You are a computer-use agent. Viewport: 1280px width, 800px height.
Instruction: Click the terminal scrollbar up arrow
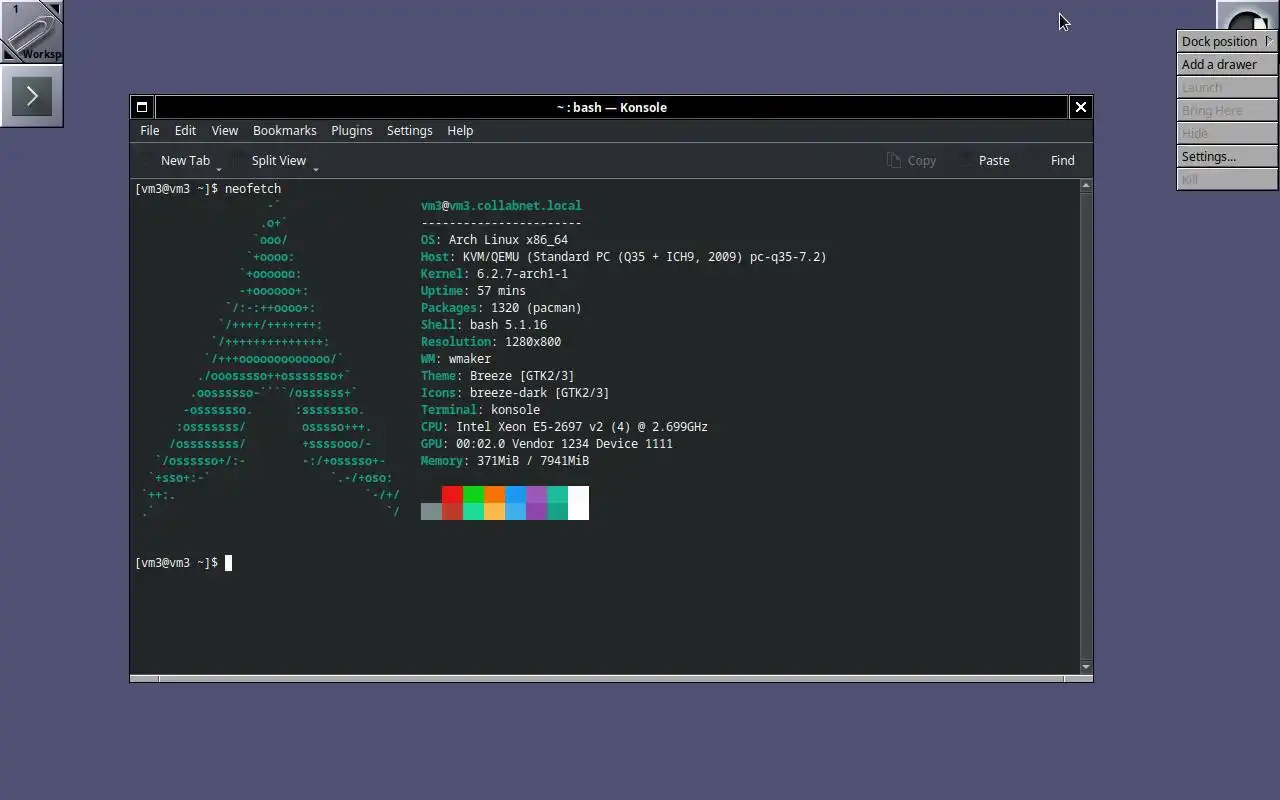click(x=1086, y=186)
